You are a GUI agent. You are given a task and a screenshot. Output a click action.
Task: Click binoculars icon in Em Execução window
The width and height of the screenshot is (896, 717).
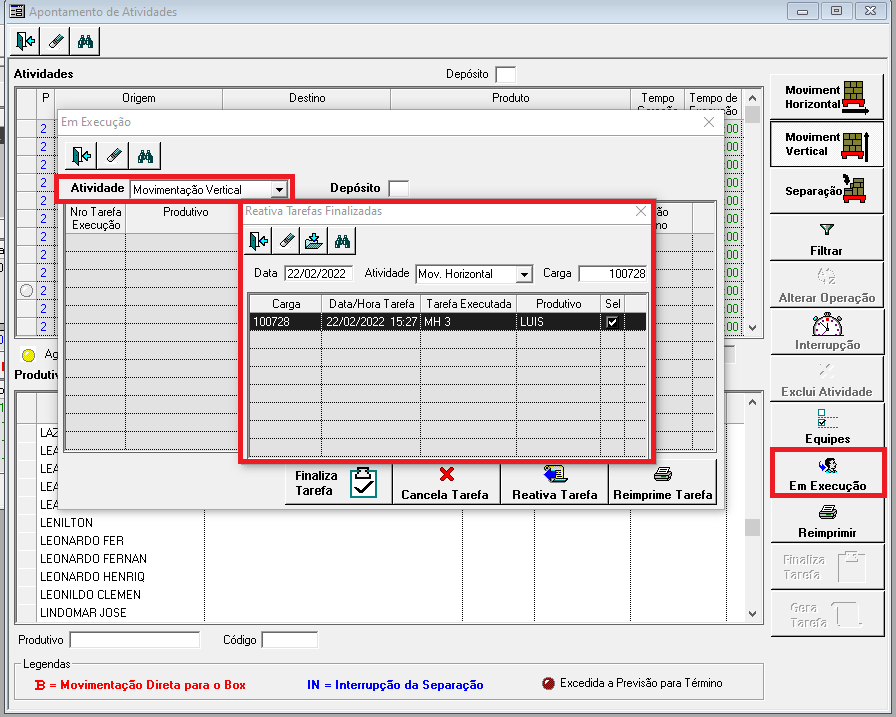145,156
